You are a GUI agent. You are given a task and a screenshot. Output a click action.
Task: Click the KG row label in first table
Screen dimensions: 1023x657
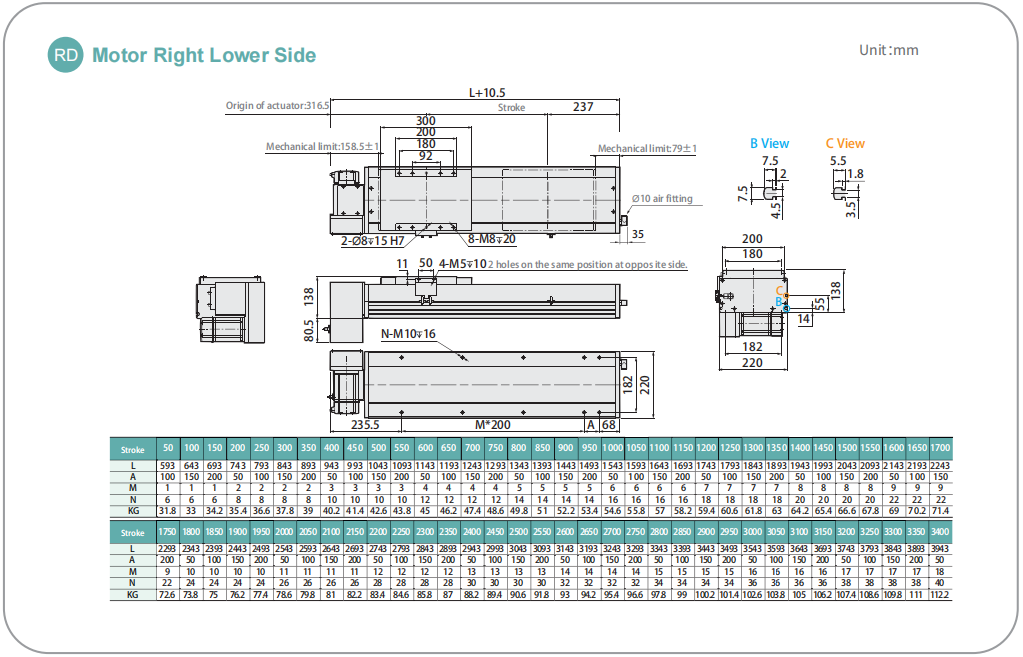132,512
